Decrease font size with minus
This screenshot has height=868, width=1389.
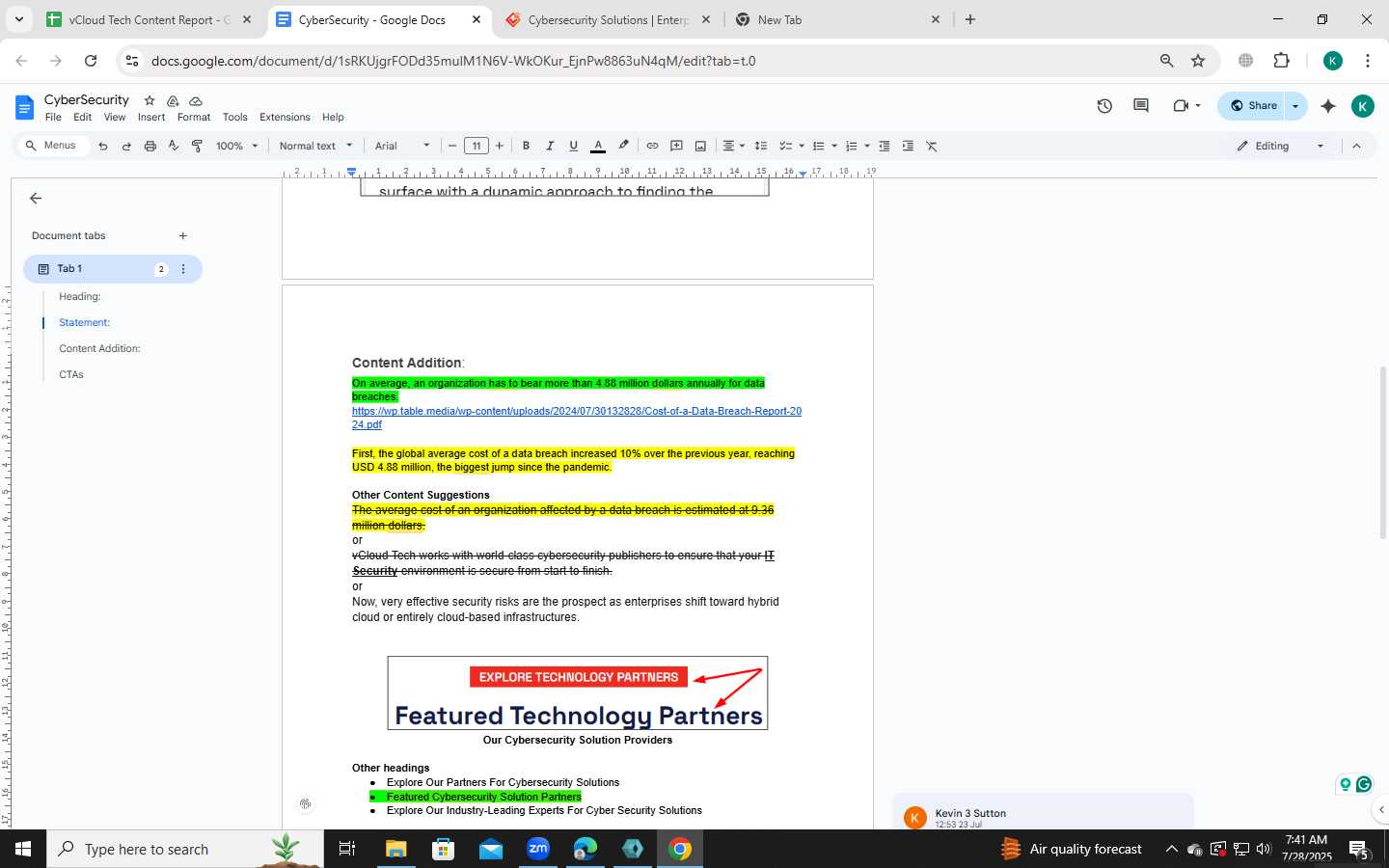pos(452,146)
